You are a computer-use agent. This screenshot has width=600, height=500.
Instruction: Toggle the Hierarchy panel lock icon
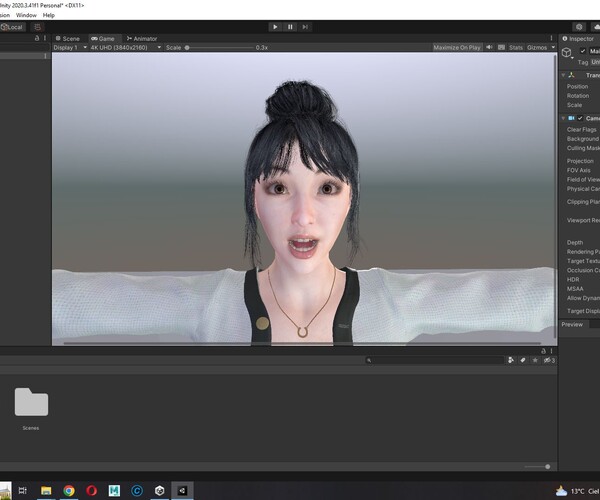(x=37, y=38)
